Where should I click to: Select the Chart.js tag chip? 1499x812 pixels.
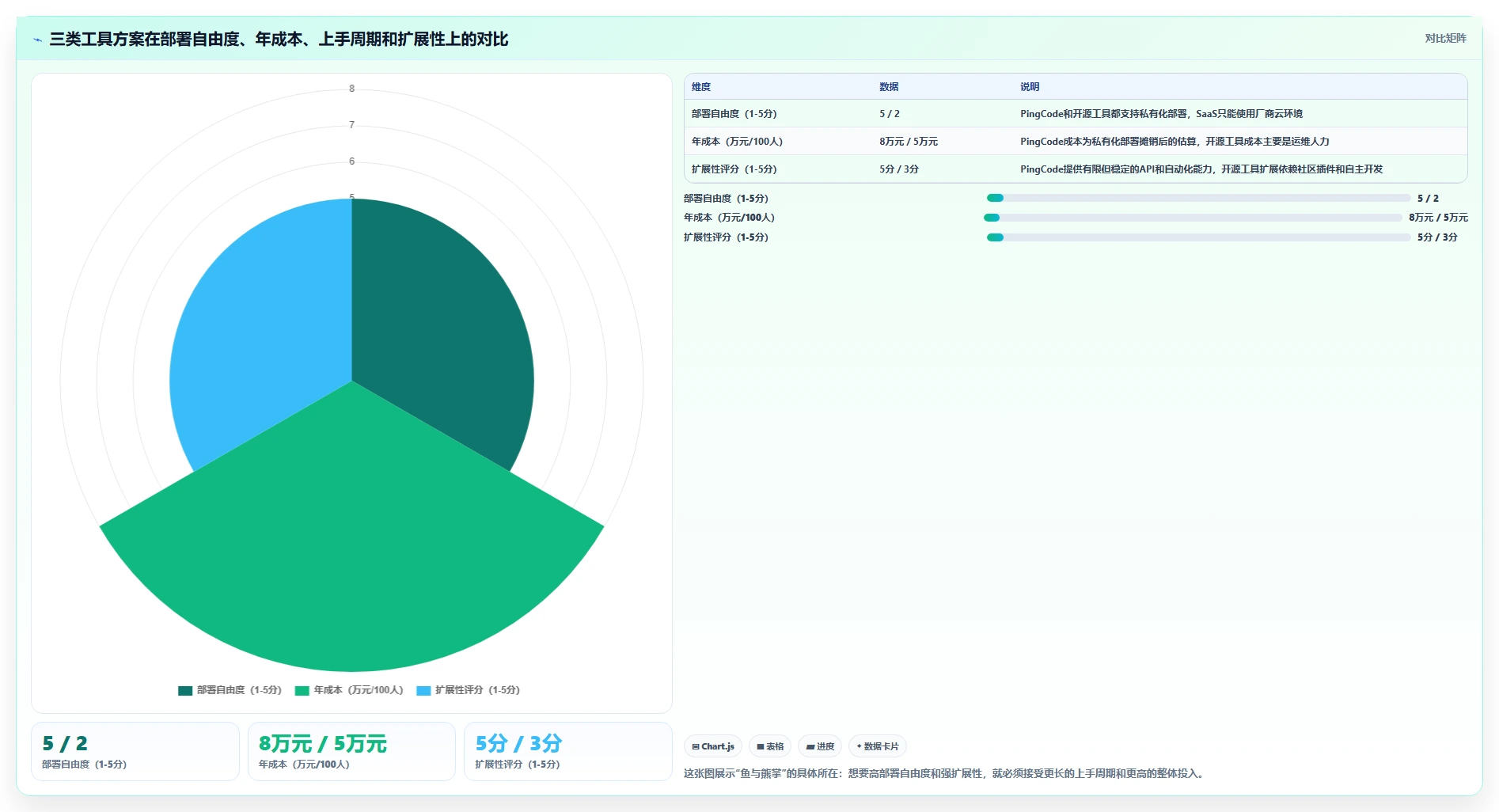click(713, 746)
